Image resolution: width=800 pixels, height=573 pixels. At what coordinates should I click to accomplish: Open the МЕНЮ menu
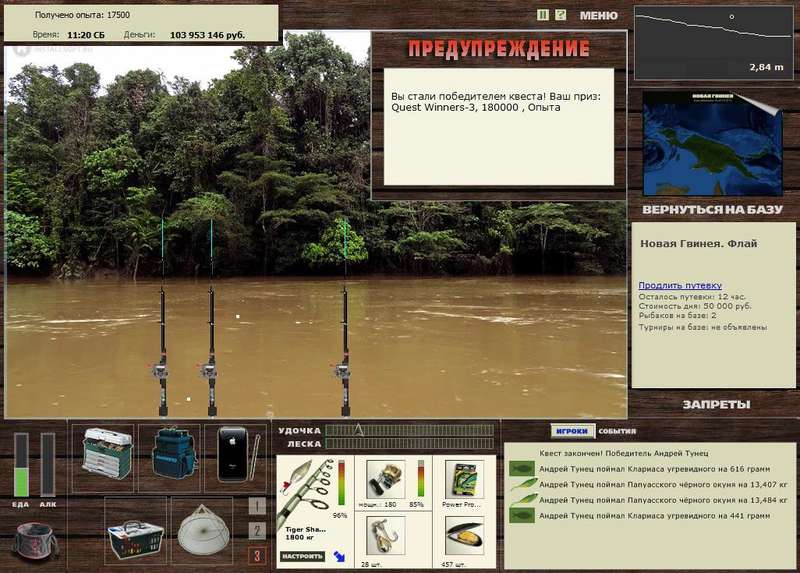click(598, 16)
